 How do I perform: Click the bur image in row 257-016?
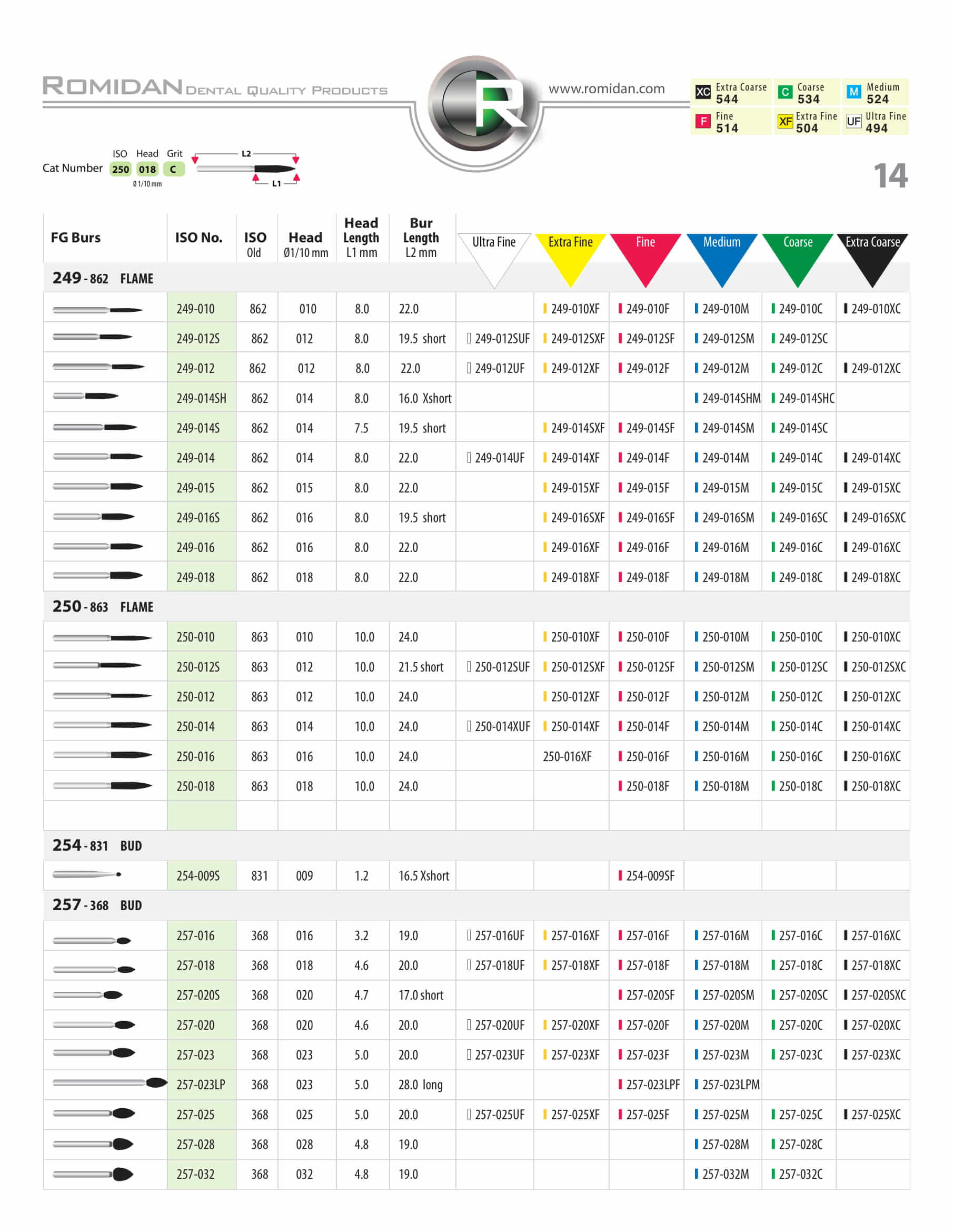point(91,940)
